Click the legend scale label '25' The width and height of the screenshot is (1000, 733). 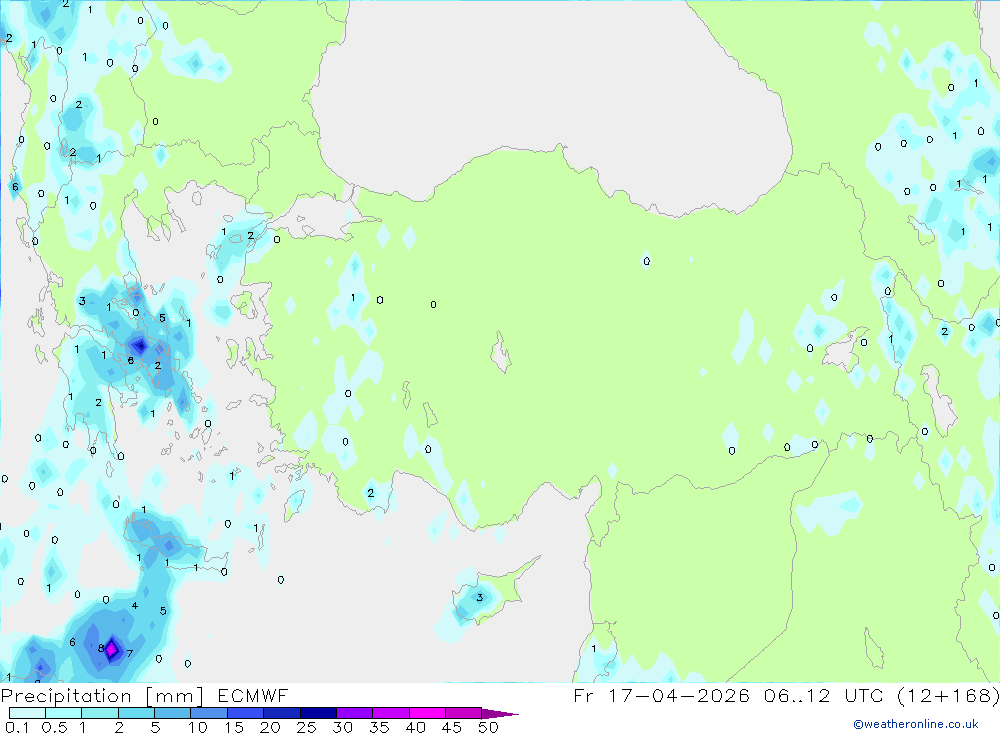(306, 727)
